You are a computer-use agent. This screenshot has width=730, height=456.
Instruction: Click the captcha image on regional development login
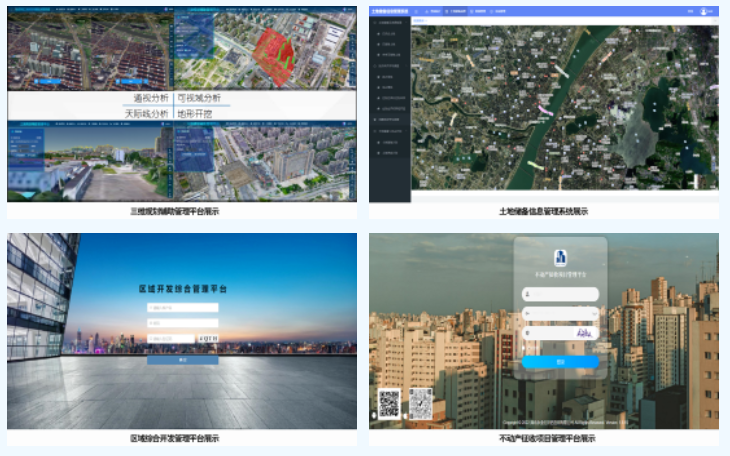coord(208,339)
